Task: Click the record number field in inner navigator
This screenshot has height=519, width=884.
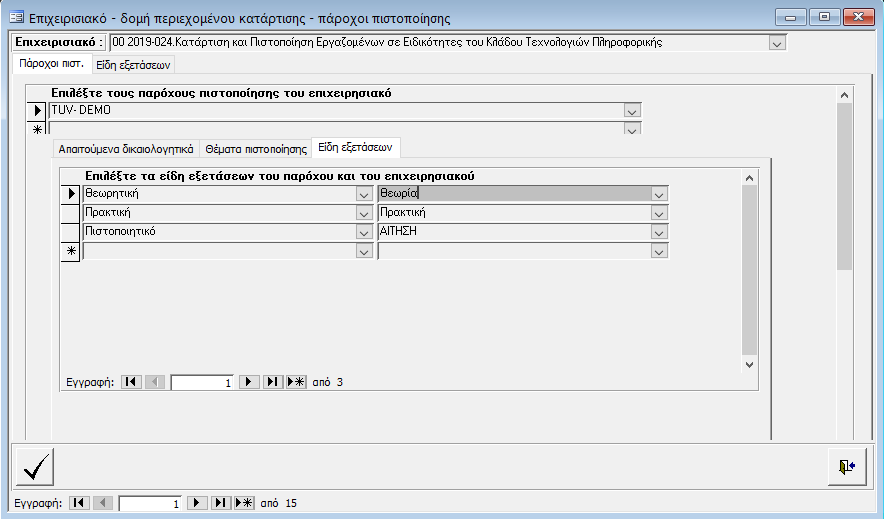Action: click(203, 382)
